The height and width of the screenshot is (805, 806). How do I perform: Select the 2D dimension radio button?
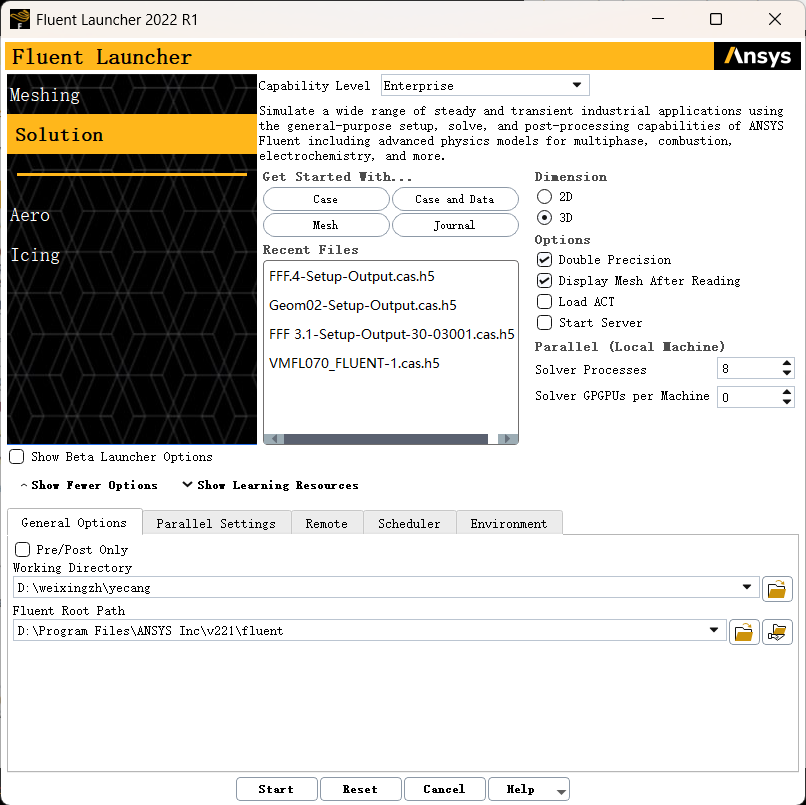coord(544,196)
